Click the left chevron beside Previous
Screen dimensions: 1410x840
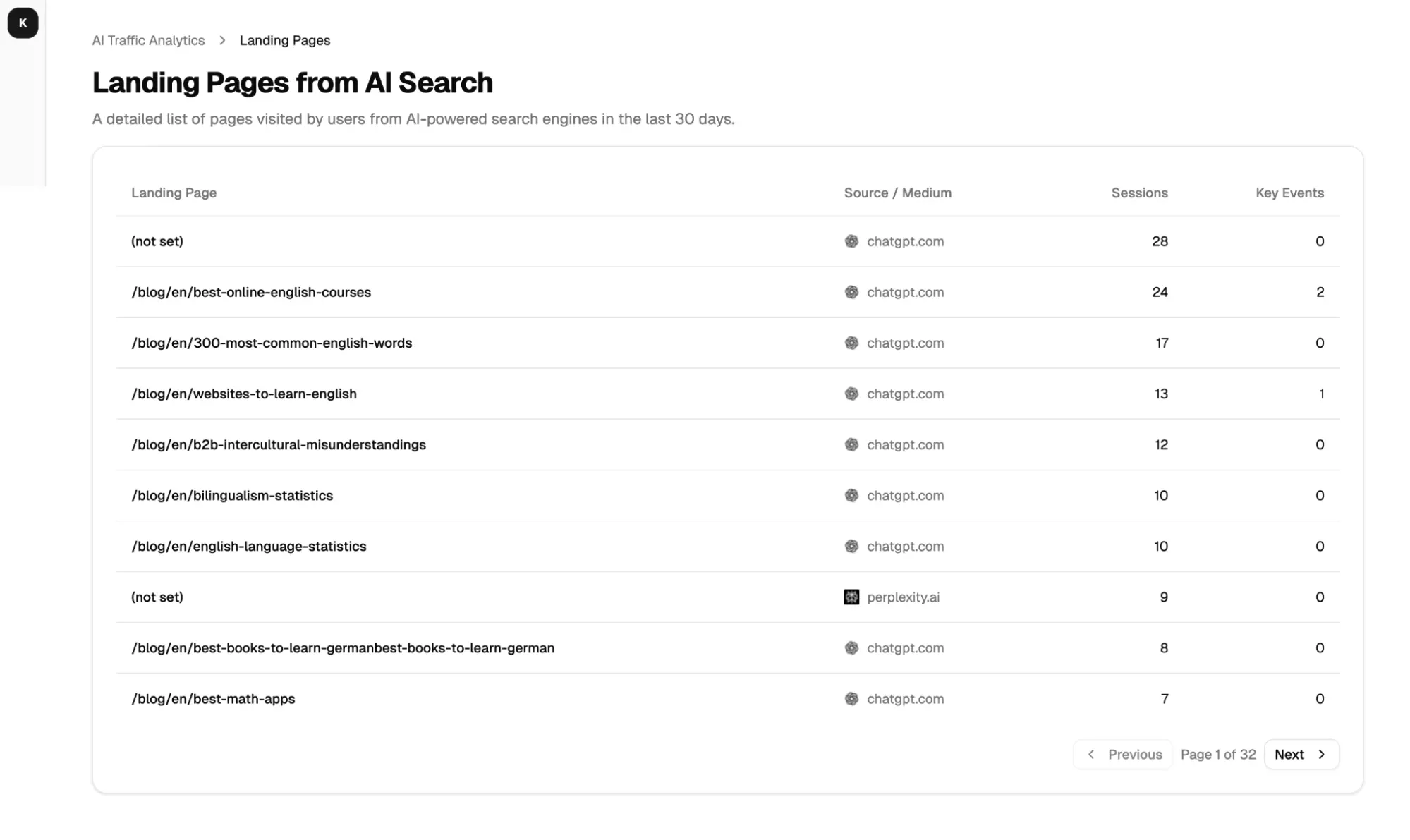point(1090,754)
